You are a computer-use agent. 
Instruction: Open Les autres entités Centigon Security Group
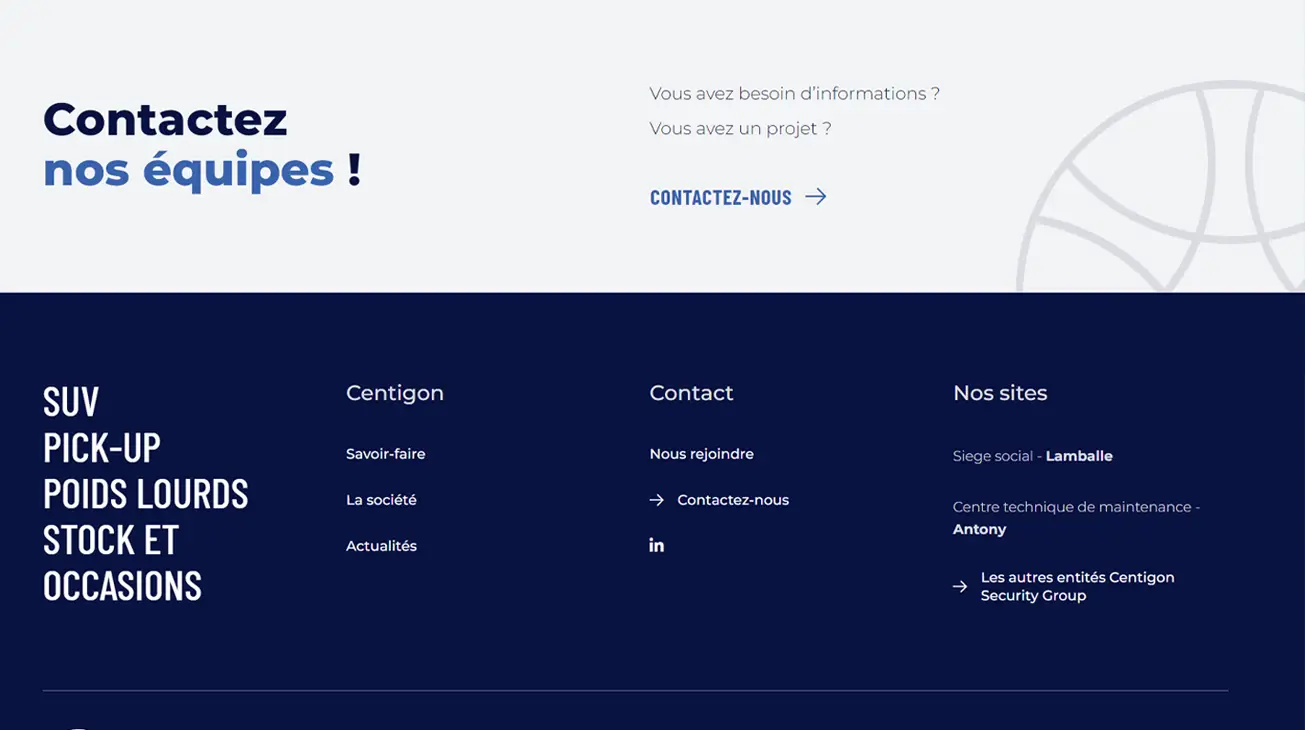[x=1078, y=586]
